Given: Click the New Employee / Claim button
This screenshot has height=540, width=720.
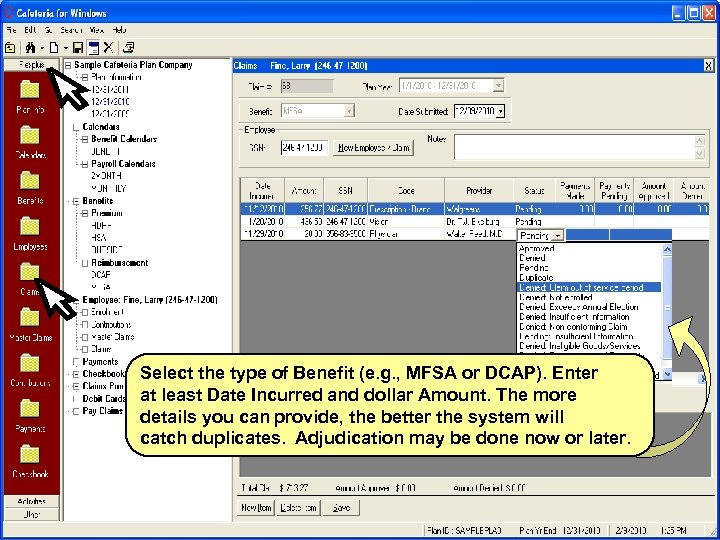Looking at the screenshot, I should tap(373, 148).
